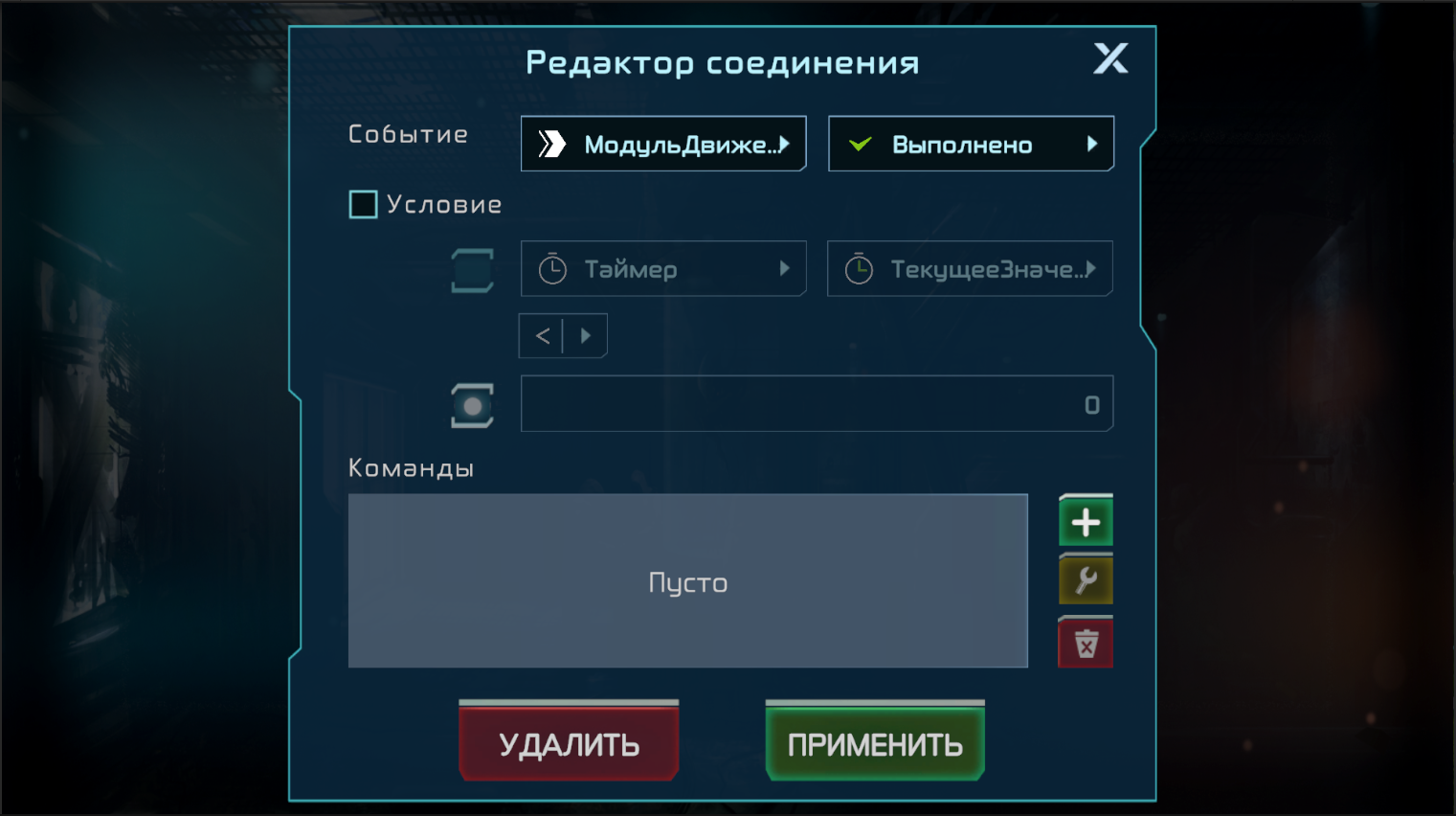
Task: Enable the Условие checkbox
Action: 363,204
